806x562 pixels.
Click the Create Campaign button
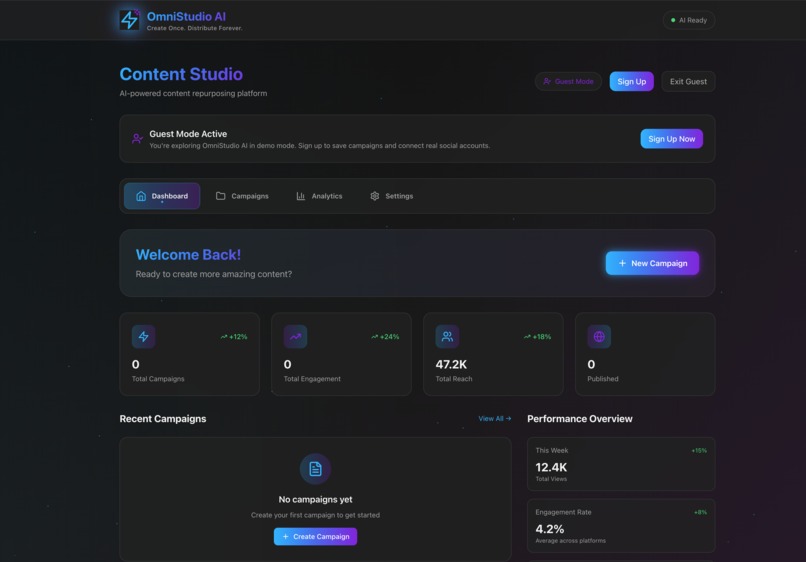(x=315, y=536)
